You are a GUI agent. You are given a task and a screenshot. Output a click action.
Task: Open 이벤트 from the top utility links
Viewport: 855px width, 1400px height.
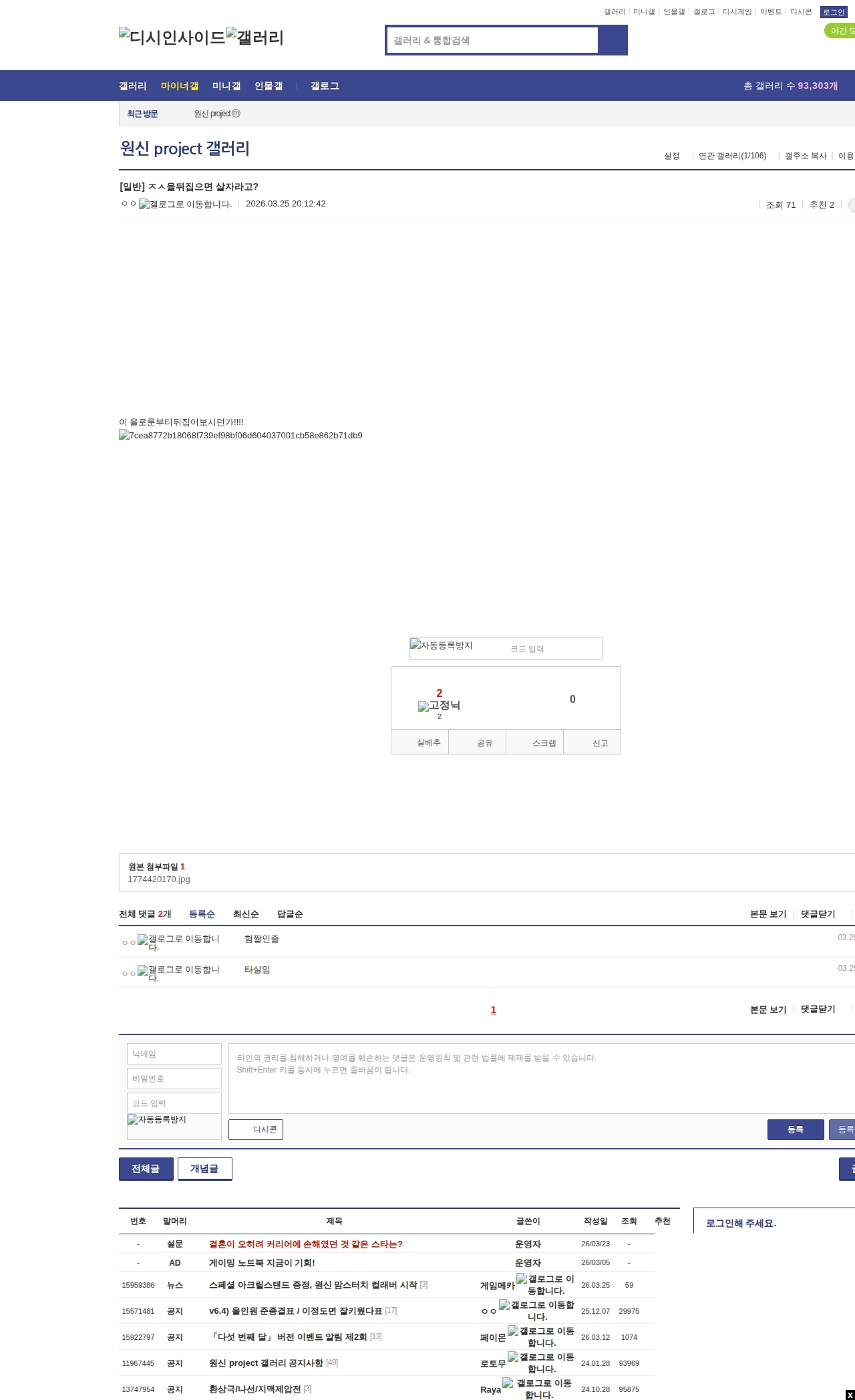click(x=771, y=12)
